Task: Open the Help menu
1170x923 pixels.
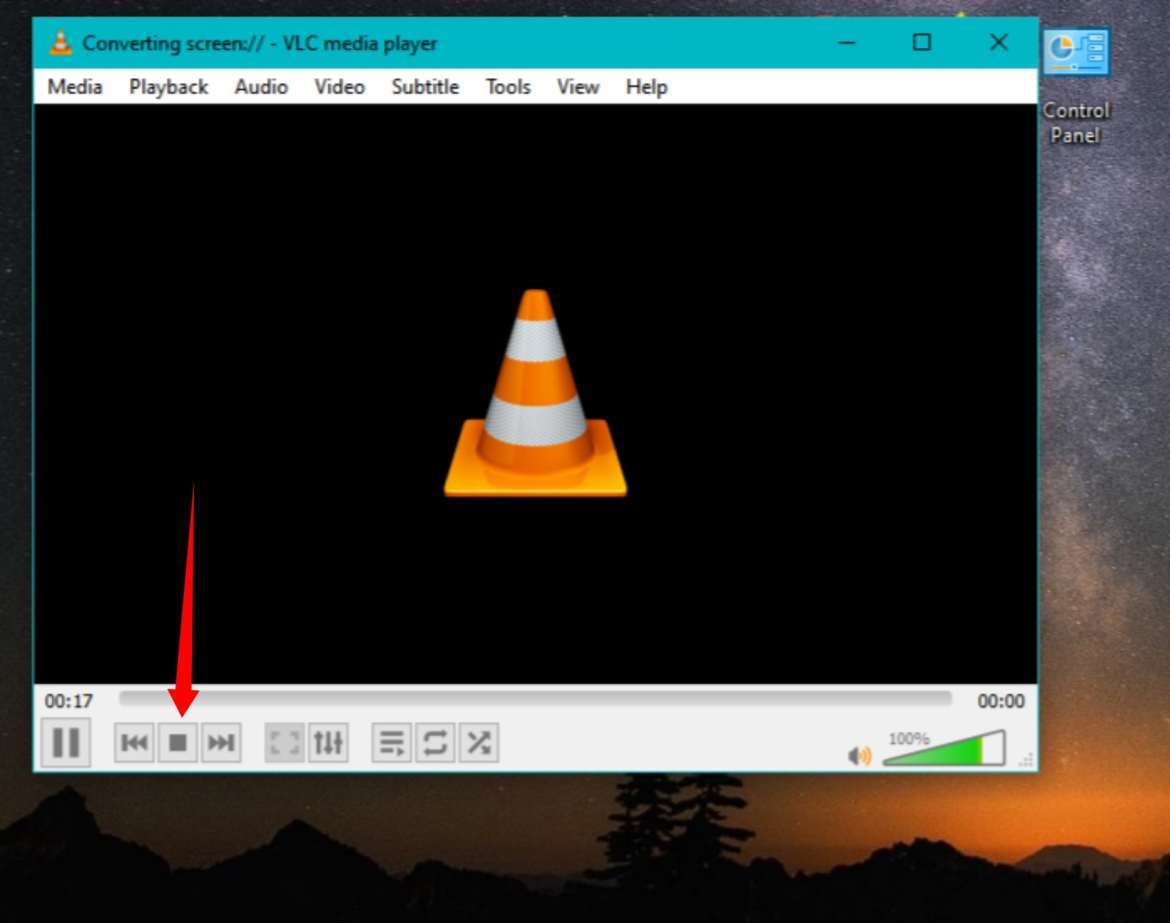Action: (x=646, y=87)
